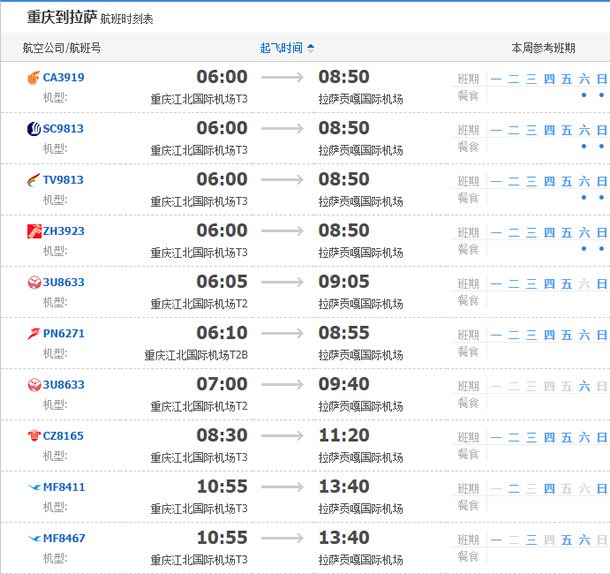The image size is (610, 574).
Task: Open flight CZ8165 link
Action: pyautogui.click(x=63, y=436)
